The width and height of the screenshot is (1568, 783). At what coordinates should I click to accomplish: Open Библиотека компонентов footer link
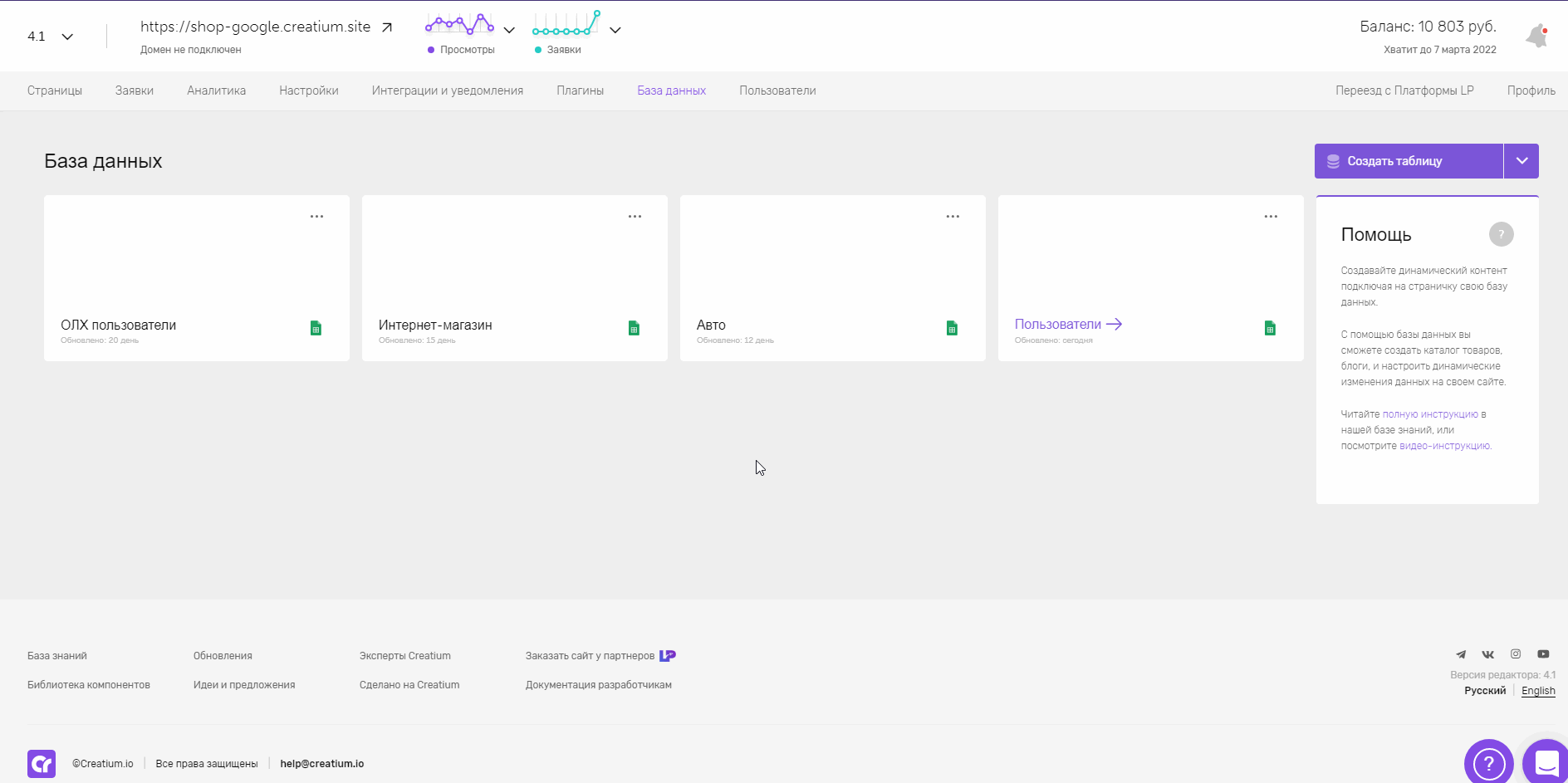[x=89, y=684]
